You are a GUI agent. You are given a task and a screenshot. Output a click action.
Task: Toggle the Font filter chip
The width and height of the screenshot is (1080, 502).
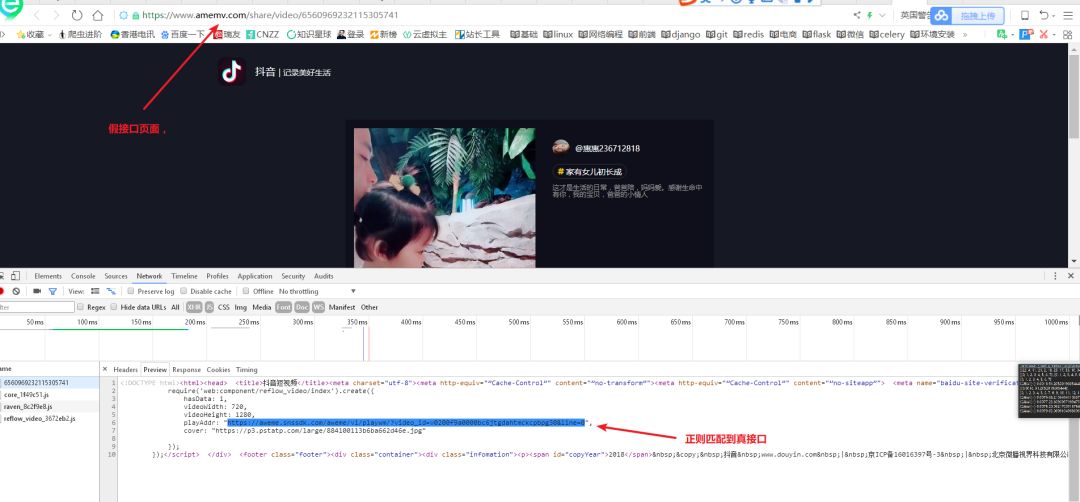tap(283, 307)
